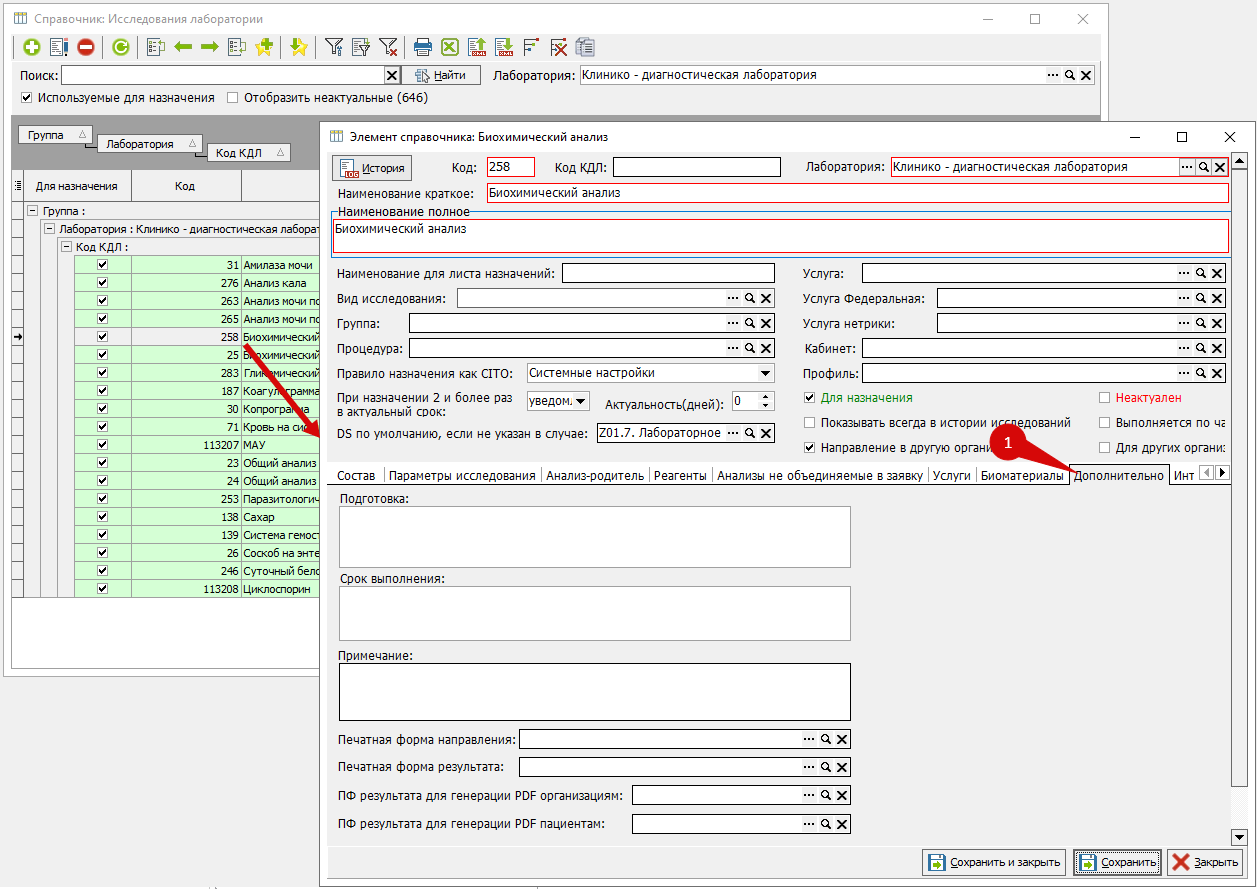
Task: Click the green left arrow toolbar icon
Action: (x=183, y=47)
